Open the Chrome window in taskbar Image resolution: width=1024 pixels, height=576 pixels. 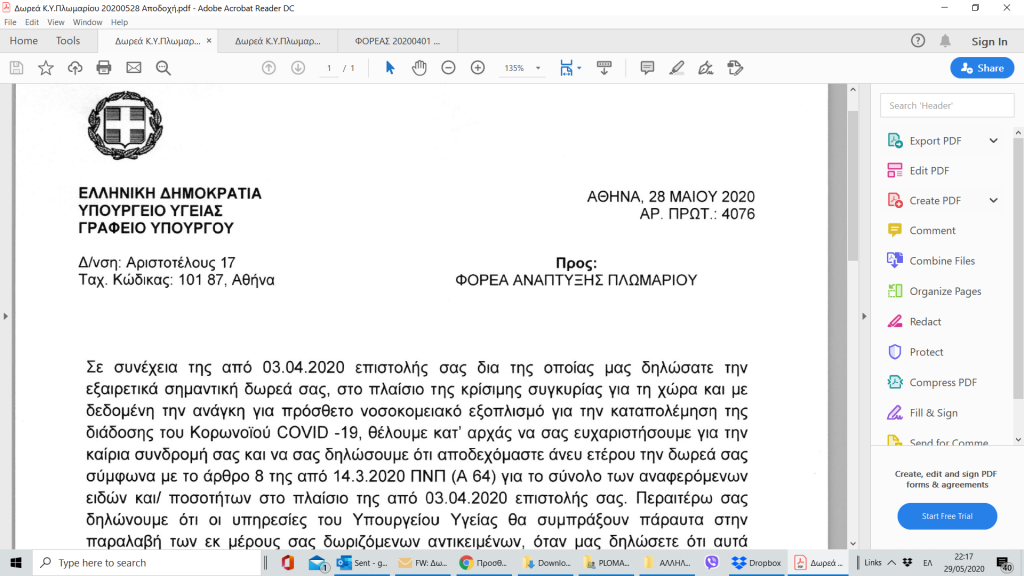(x=483, y=563)
